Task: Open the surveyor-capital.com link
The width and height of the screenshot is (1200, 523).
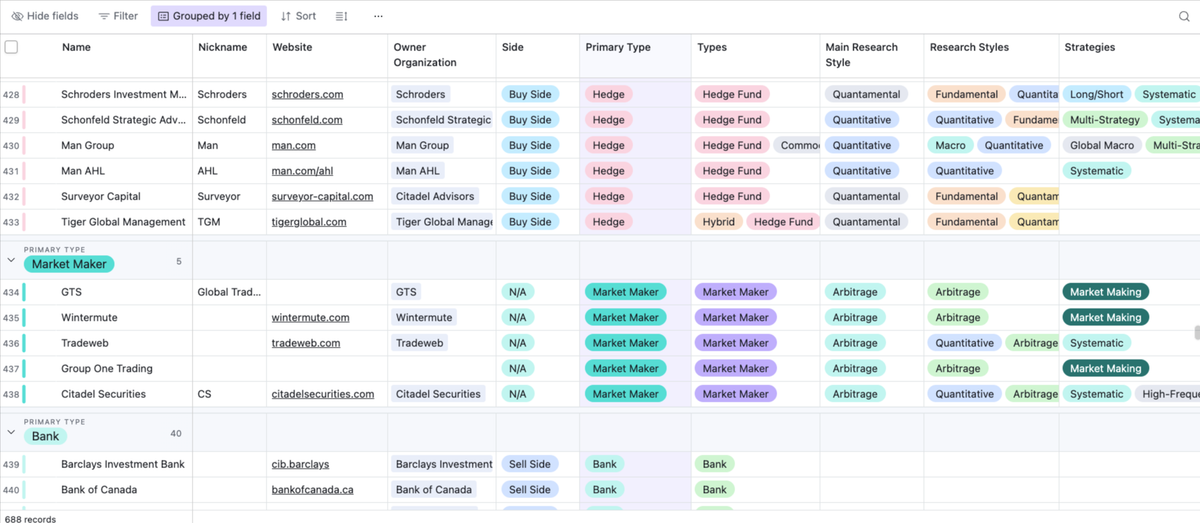Action: click(322, 196)
